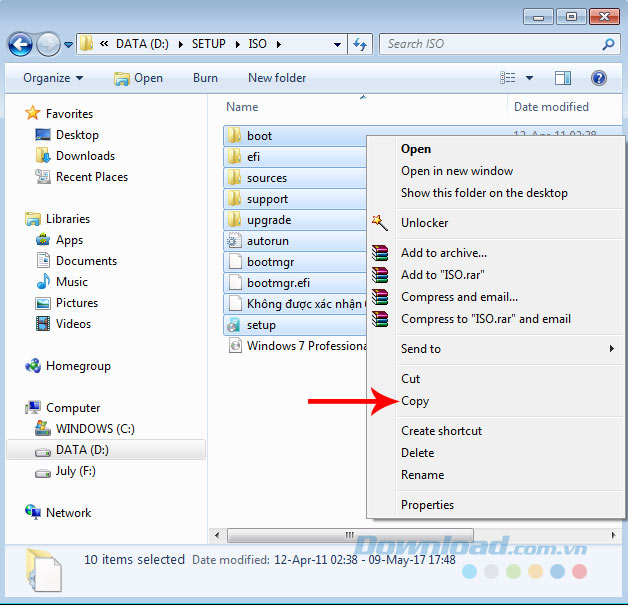Select the support folder icon
Viewport: 628px width, 605px height.
(x=234, y=199)
